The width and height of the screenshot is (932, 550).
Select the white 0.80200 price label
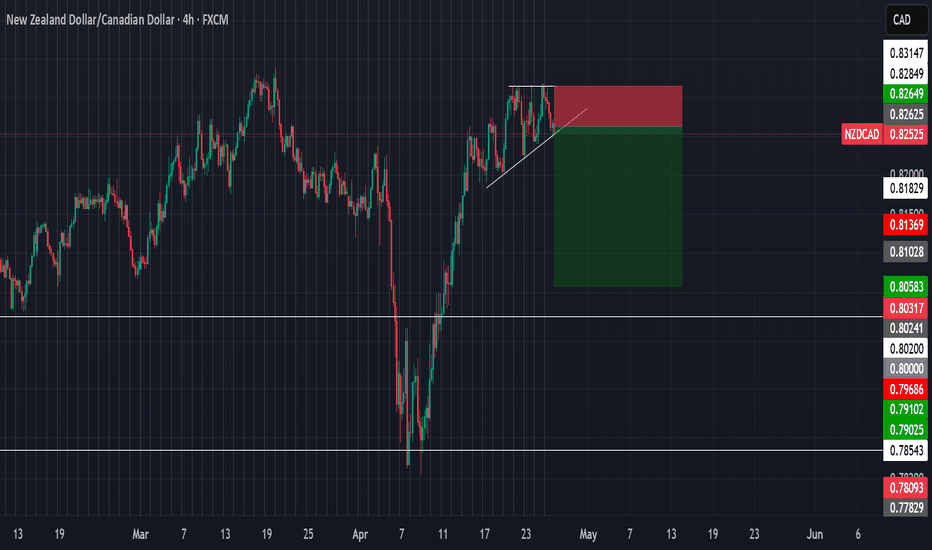pyautogui.click(x=906, y=348)
